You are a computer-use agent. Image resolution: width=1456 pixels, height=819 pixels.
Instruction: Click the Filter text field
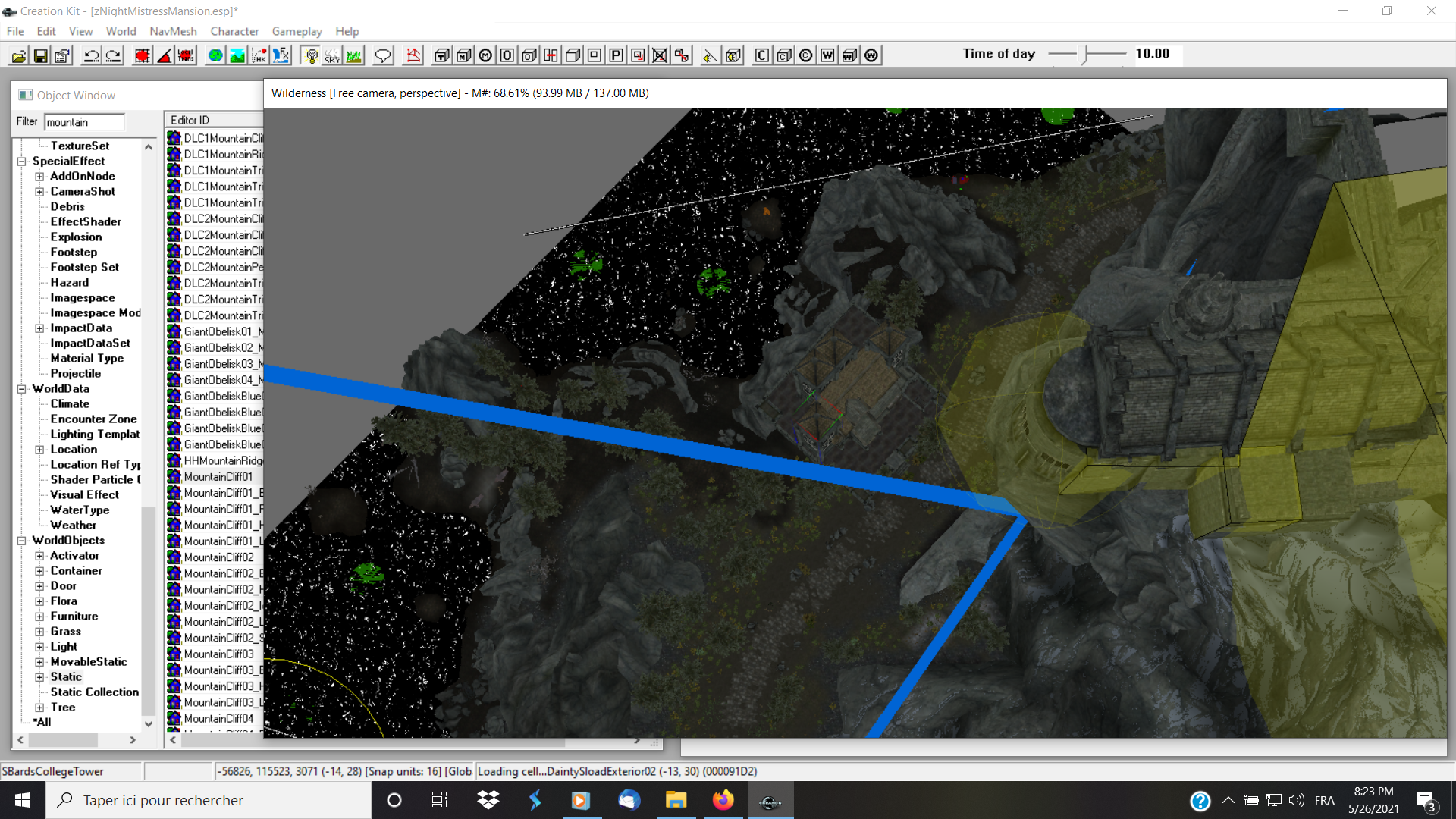click(84, 122)
